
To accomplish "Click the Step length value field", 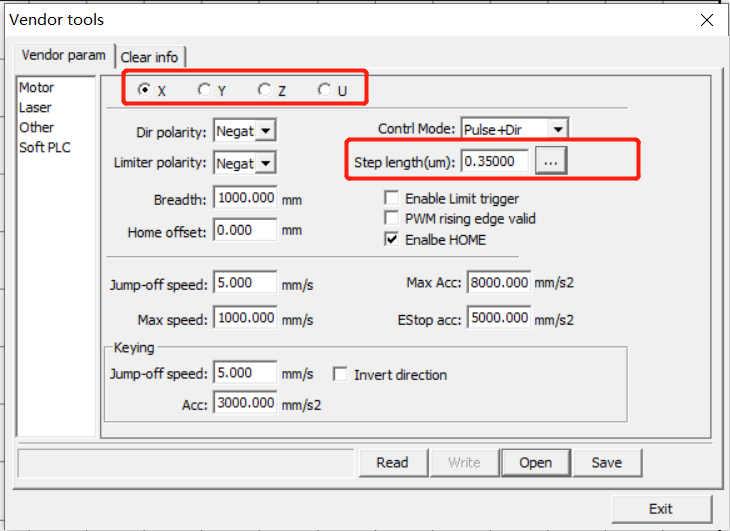I will point(494,161).
